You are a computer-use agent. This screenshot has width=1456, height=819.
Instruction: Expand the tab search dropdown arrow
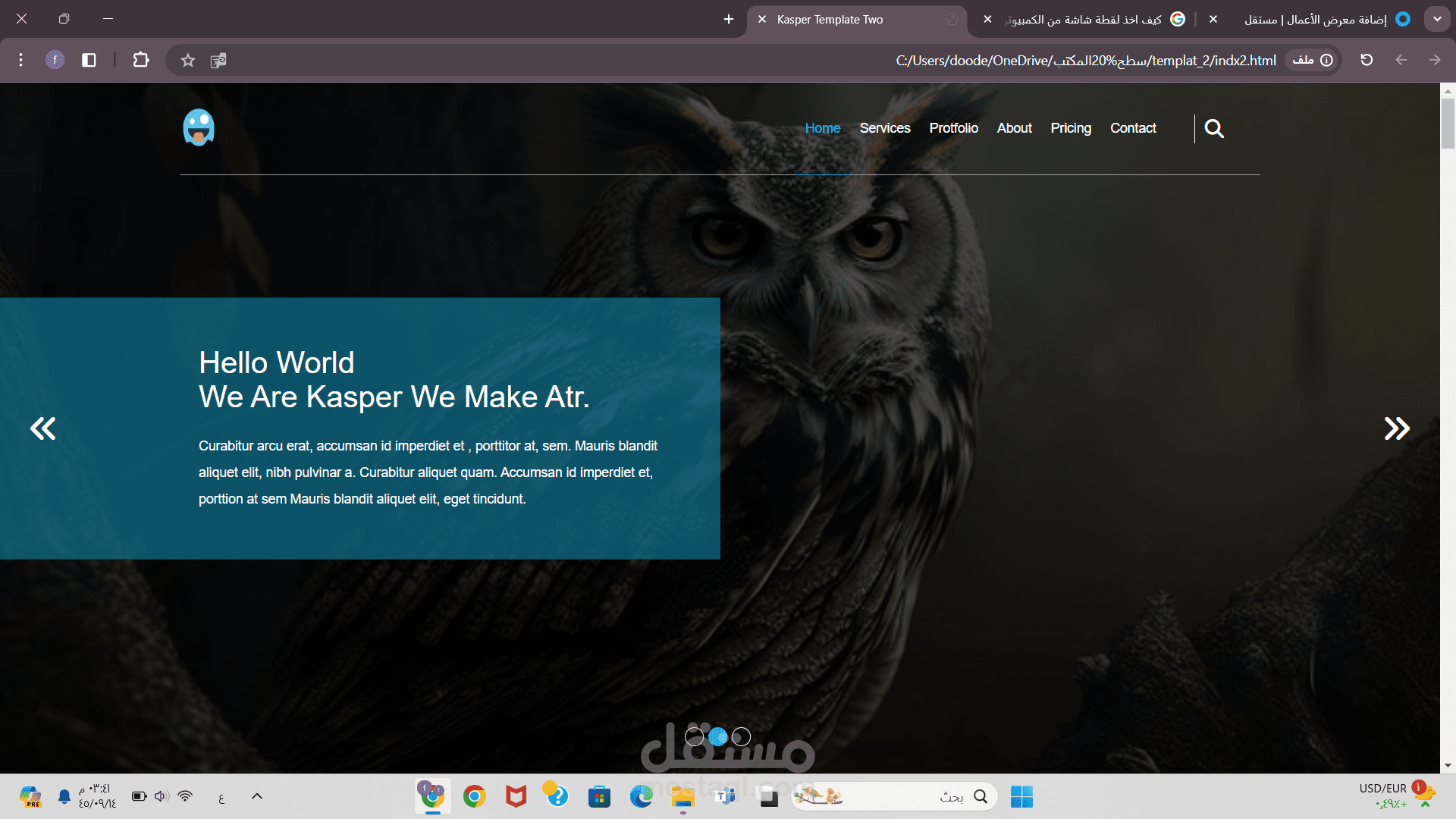coord(1437,19)
